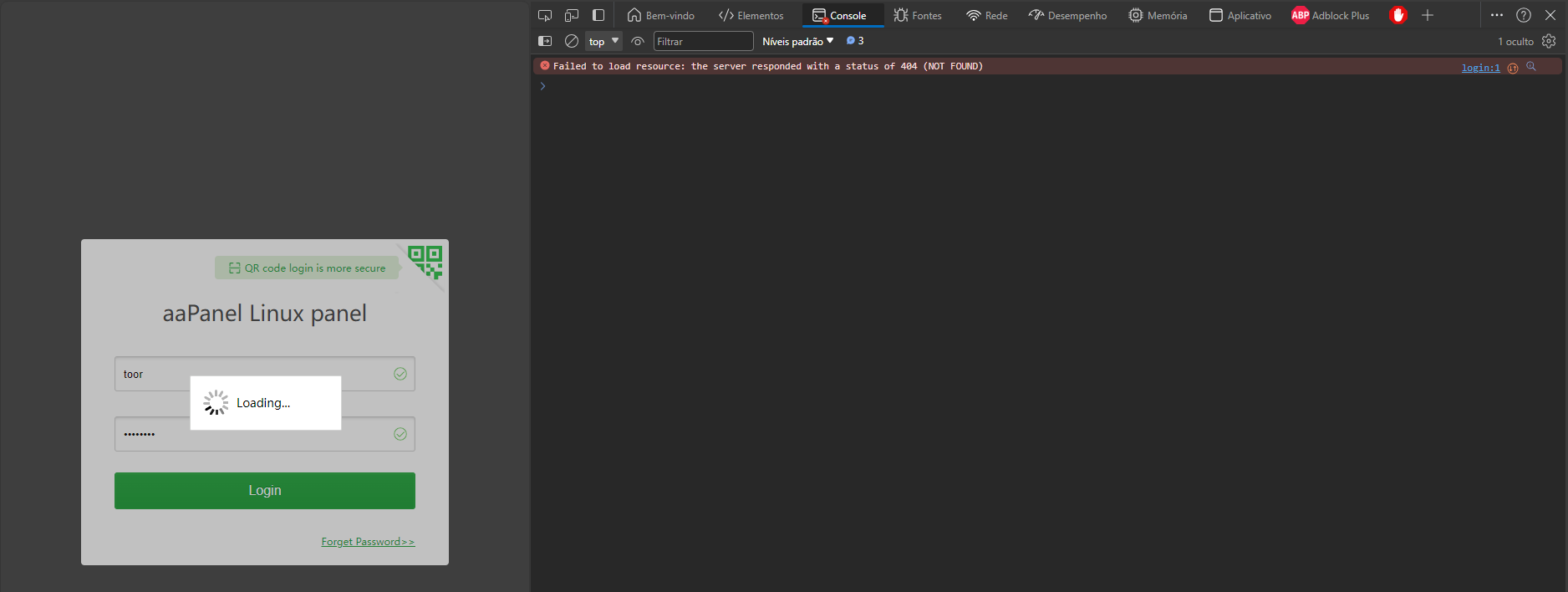1568x592 pixels.
Task: Activate the inspect element picker icon
Action: (545, 15)
